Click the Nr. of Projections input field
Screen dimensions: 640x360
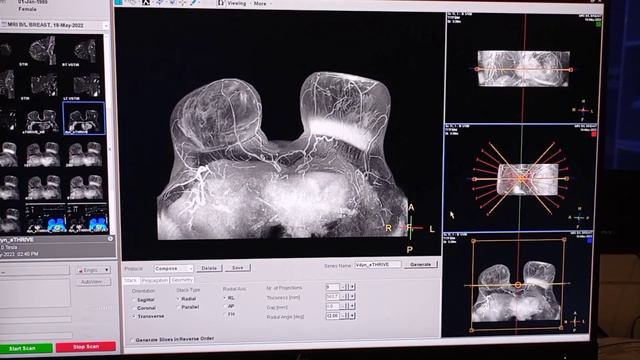[x=333, y=287]
